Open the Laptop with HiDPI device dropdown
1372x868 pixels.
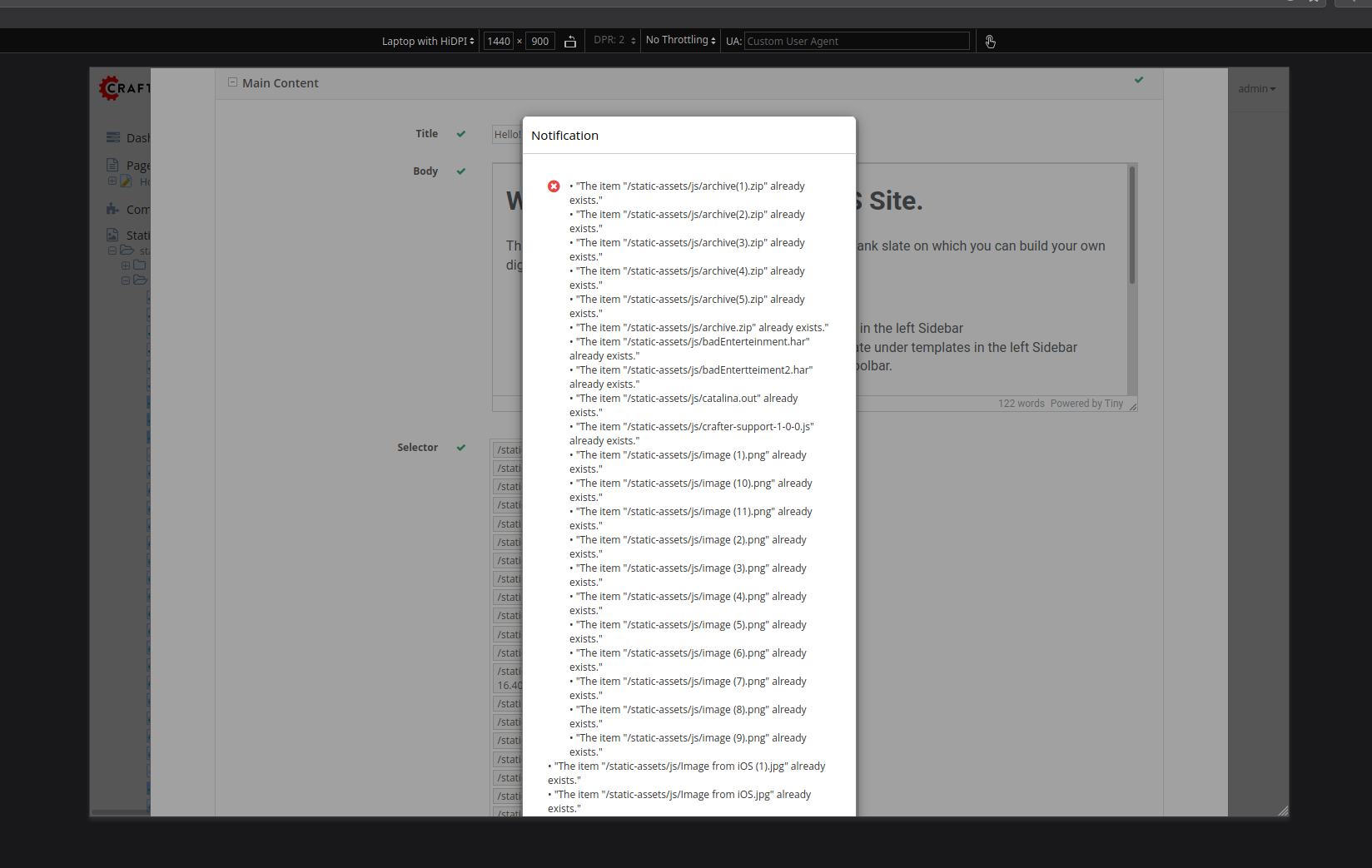[427, 40]
